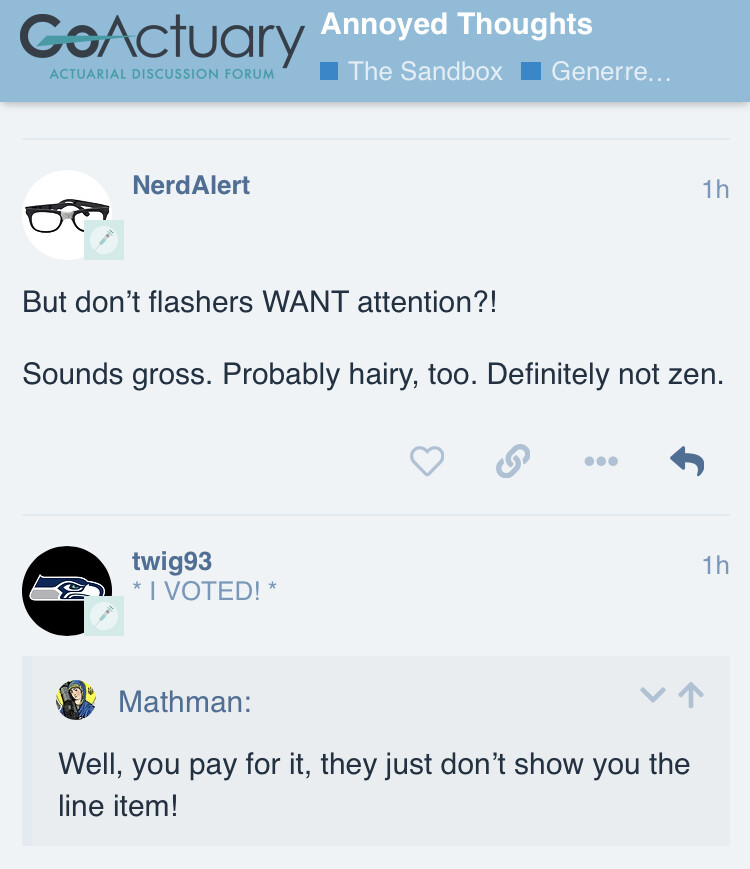The height and width of the screenshot is (869, 750).
Task: Click the 1h timestamp on NerdAlert's post
Action: tap(715, 189)
